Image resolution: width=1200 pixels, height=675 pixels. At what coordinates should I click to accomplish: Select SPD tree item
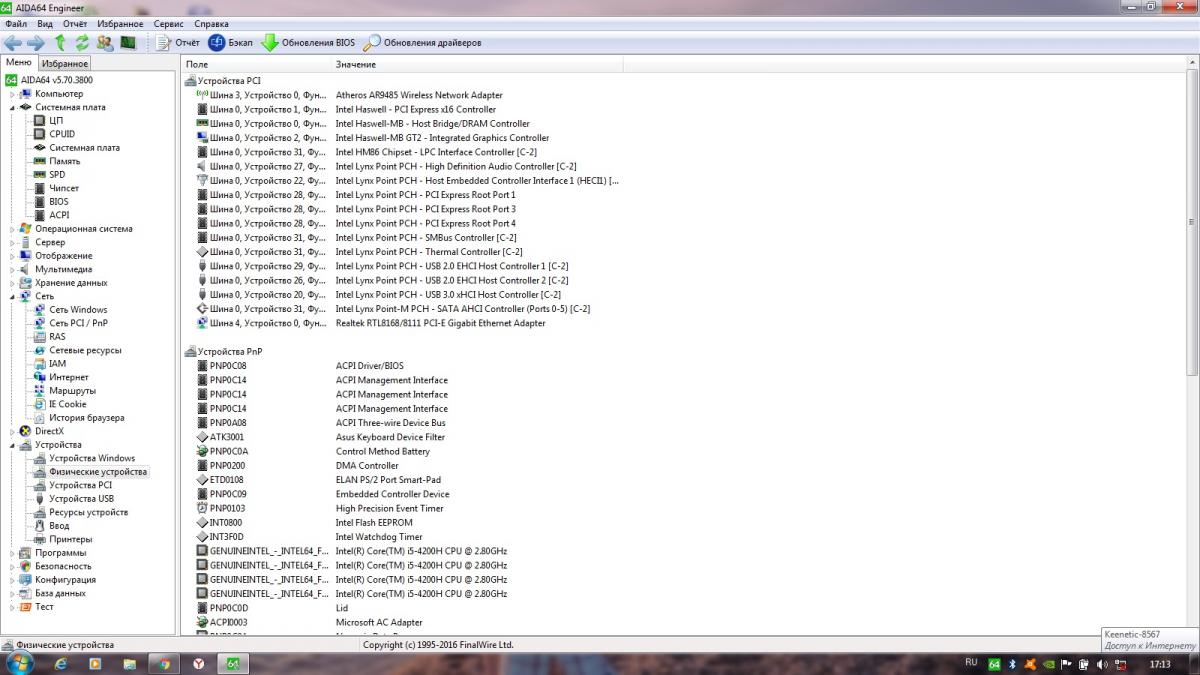point(57,174)
